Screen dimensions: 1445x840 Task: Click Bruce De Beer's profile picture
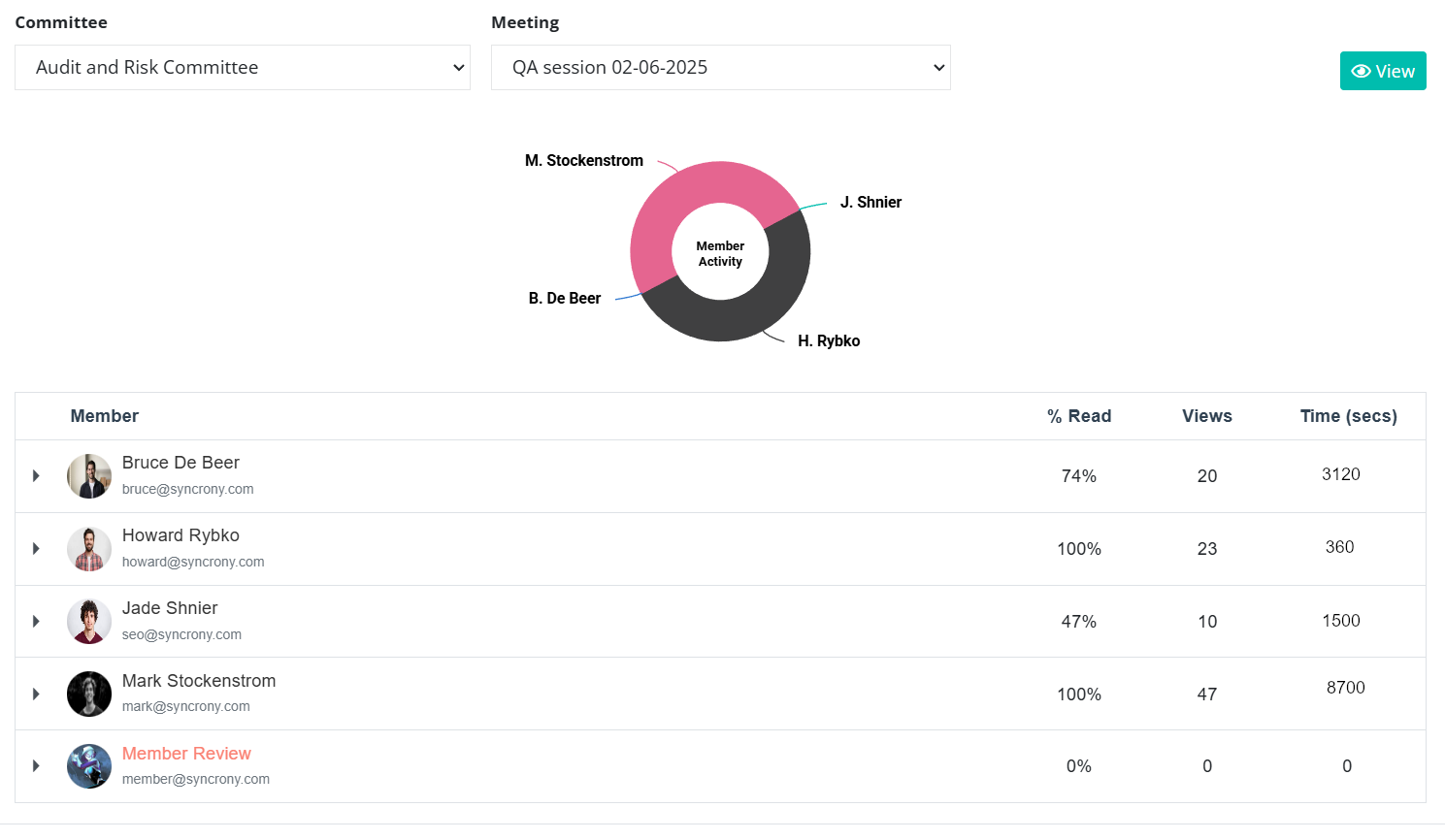(x=88, y=475)
